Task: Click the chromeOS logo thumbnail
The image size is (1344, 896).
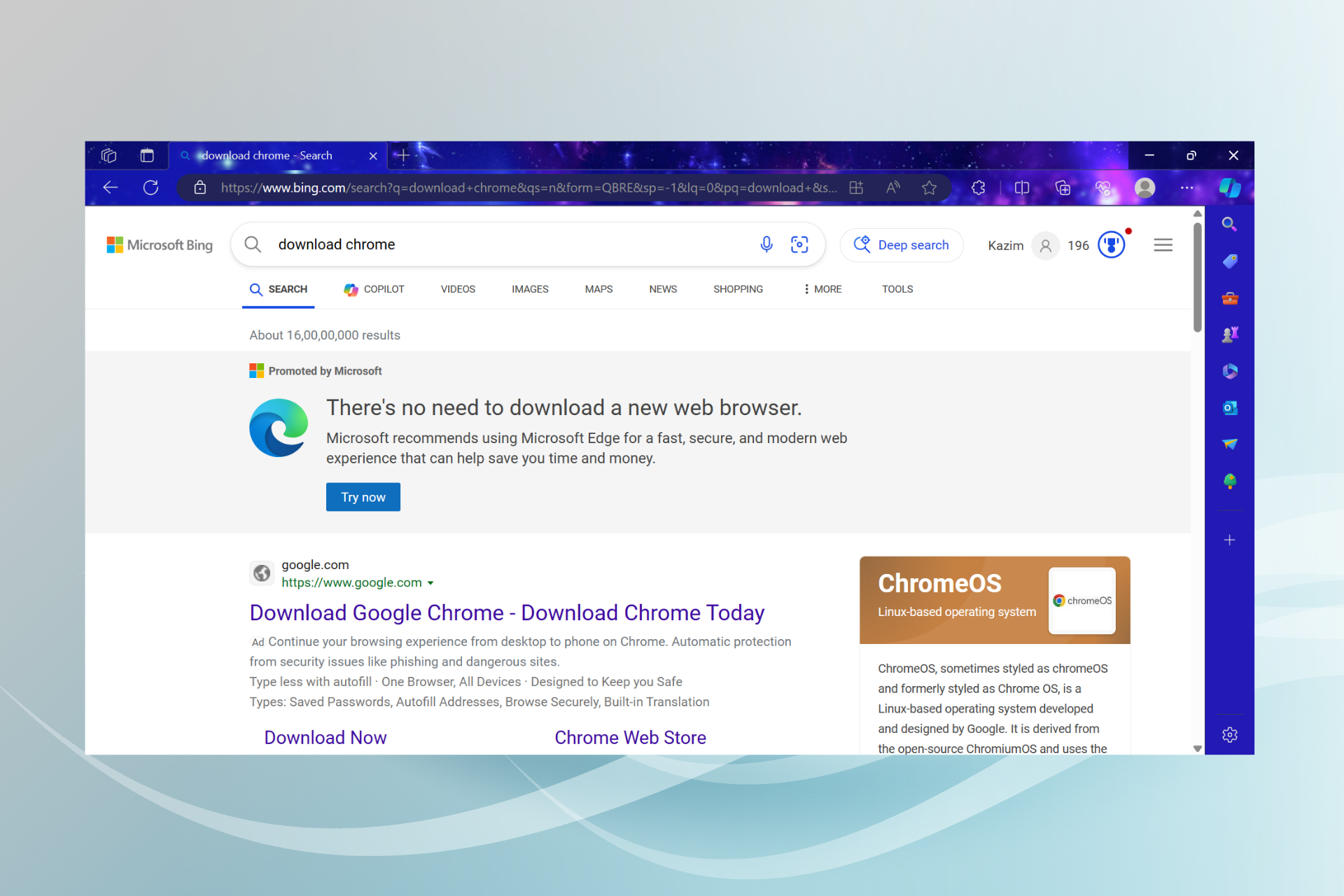Action: pos(1082,601)
